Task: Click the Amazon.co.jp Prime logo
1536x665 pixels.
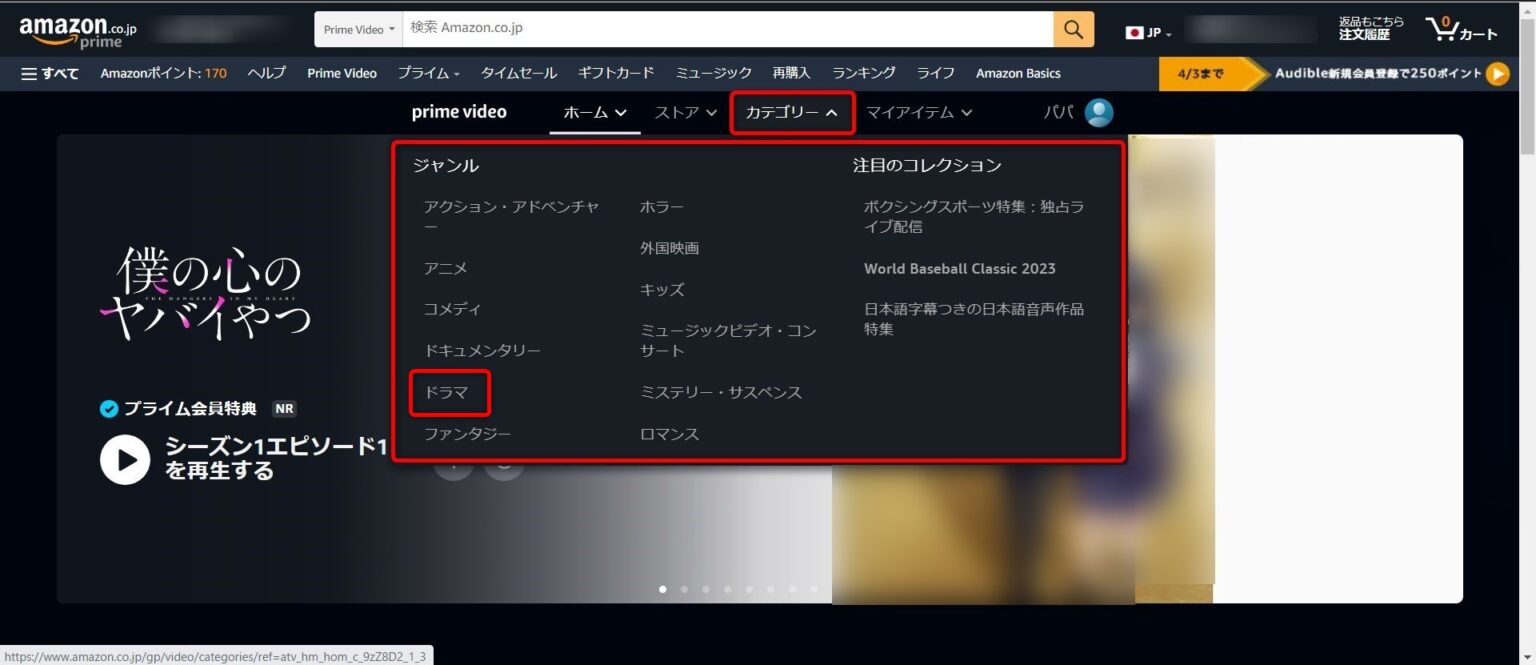Action: [75, 28]
